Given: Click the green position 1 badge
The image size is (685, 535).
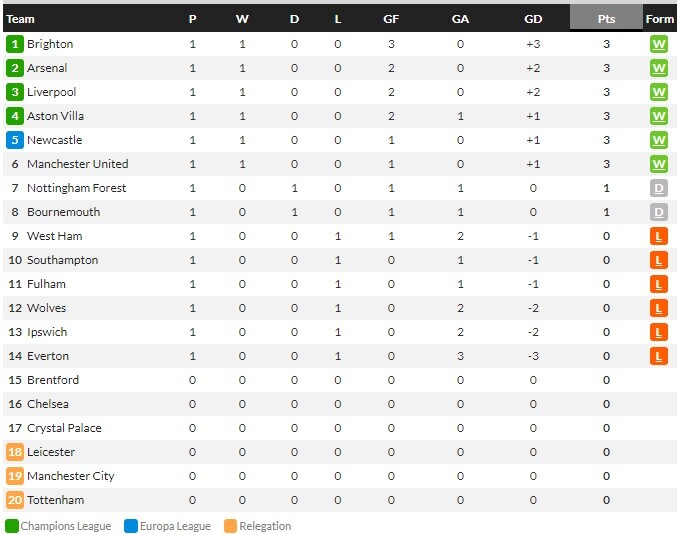Looking at the screenshot, I should pyautogui.click(x=15, y=44).
